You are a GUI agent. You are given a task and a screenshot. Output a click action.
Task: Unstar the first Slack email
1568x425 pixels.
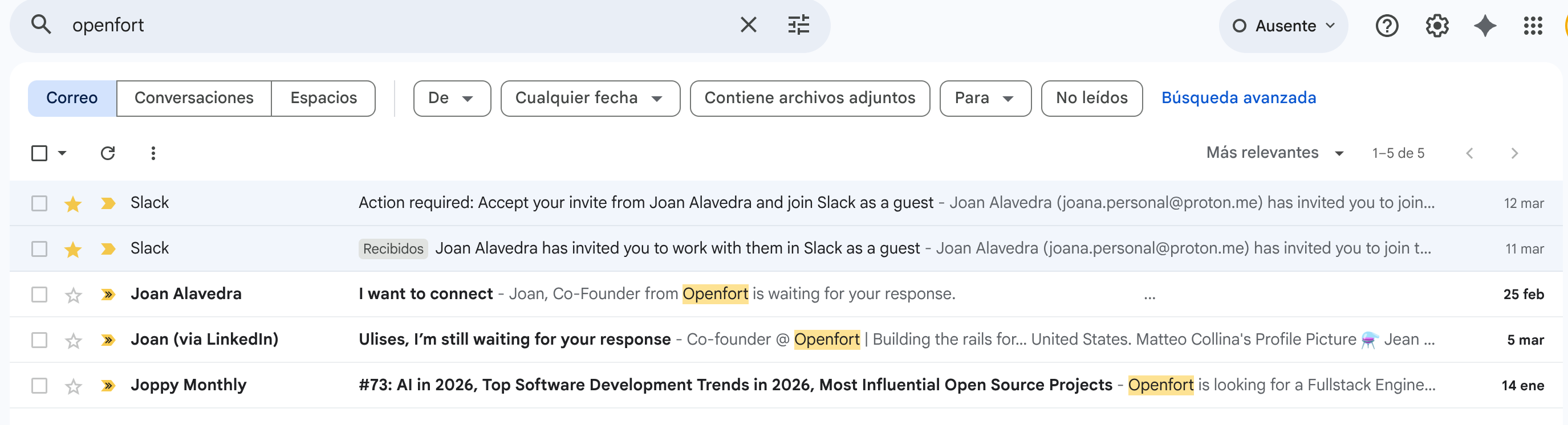(73, 204)
